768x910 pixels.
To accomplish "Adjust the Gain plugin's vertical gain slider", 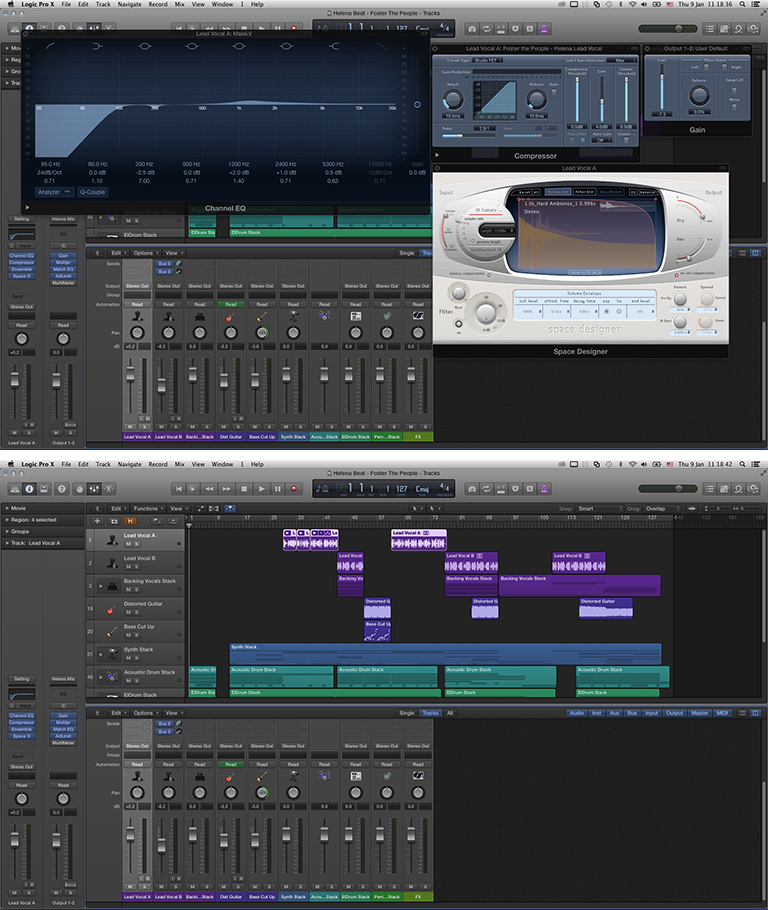I will click(x=661, y=87).
